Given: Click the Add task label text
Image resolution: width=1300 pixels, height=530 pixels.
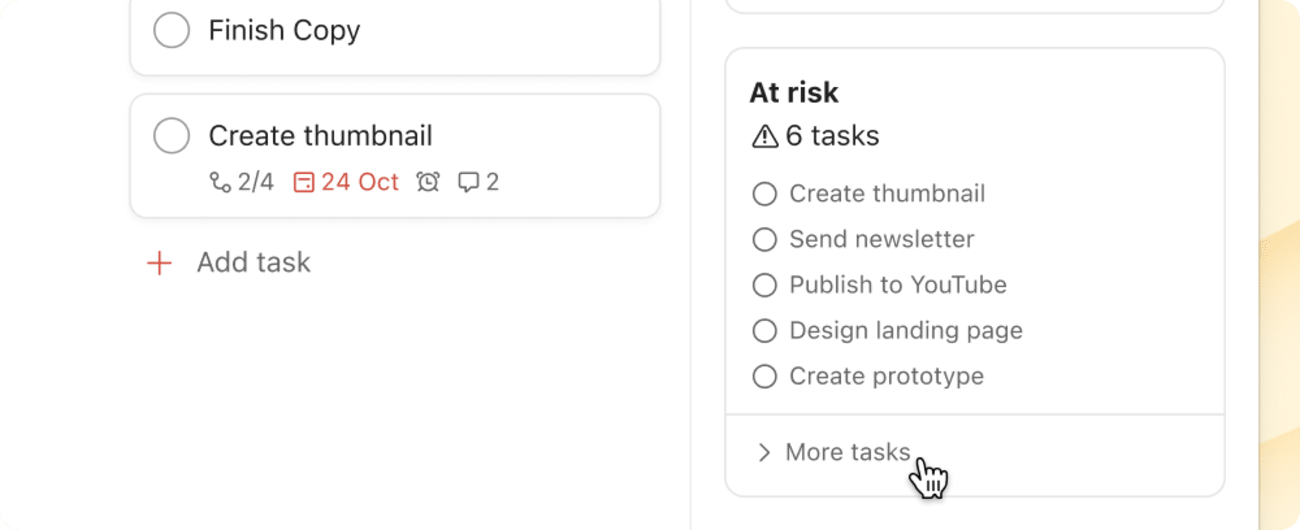Looking at the screenshot, I should tap(253, 263).
